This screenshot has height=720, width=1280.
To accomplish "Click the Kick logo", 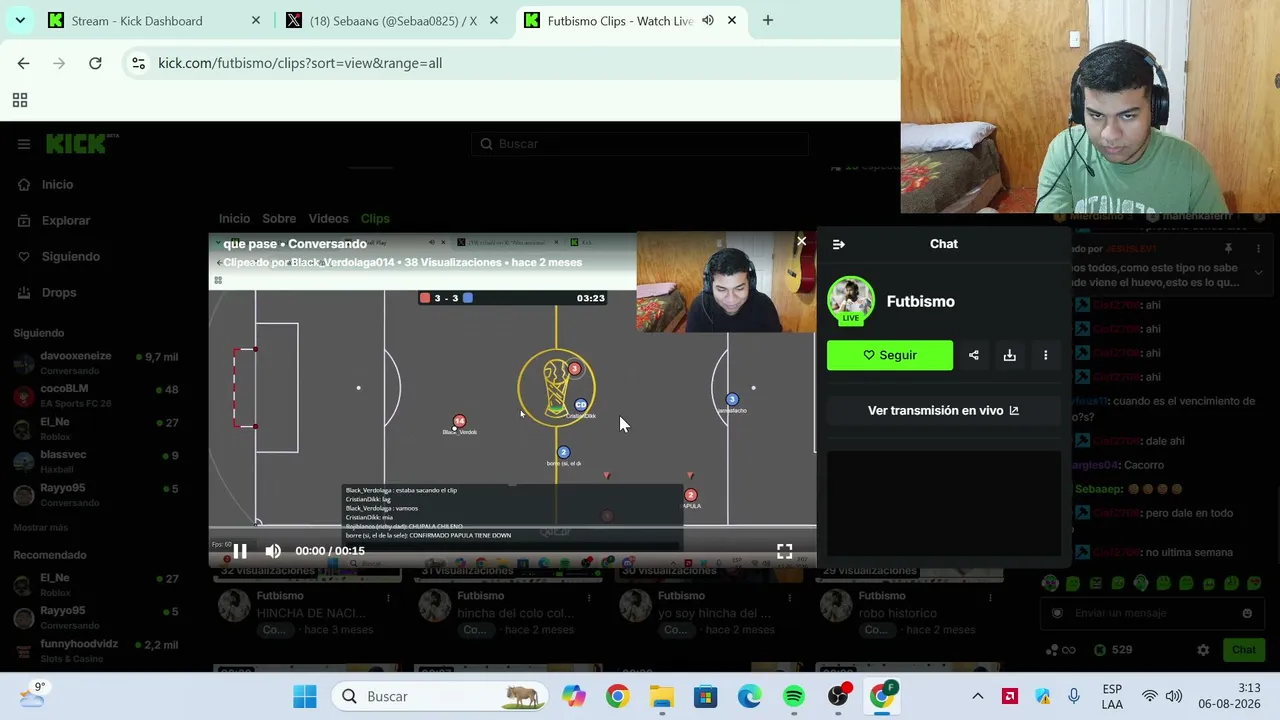I will [82, 144].
